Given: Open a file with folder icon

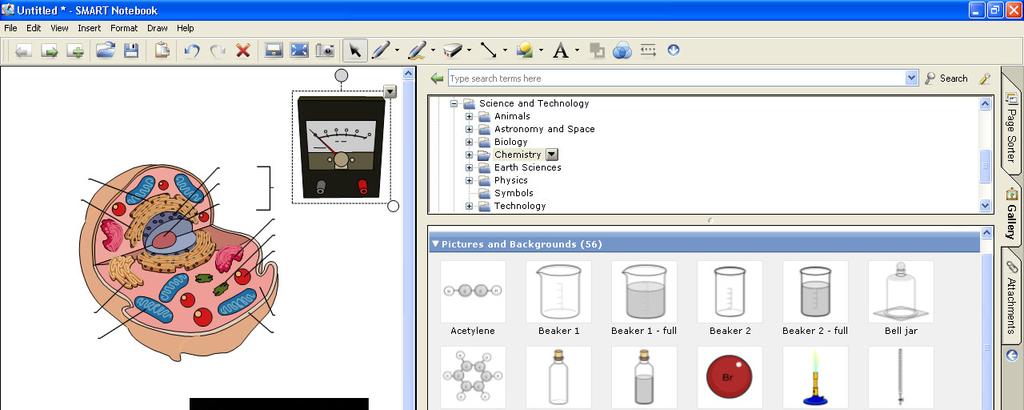Looking at the screenshot, I should click(x=105, y=50).
